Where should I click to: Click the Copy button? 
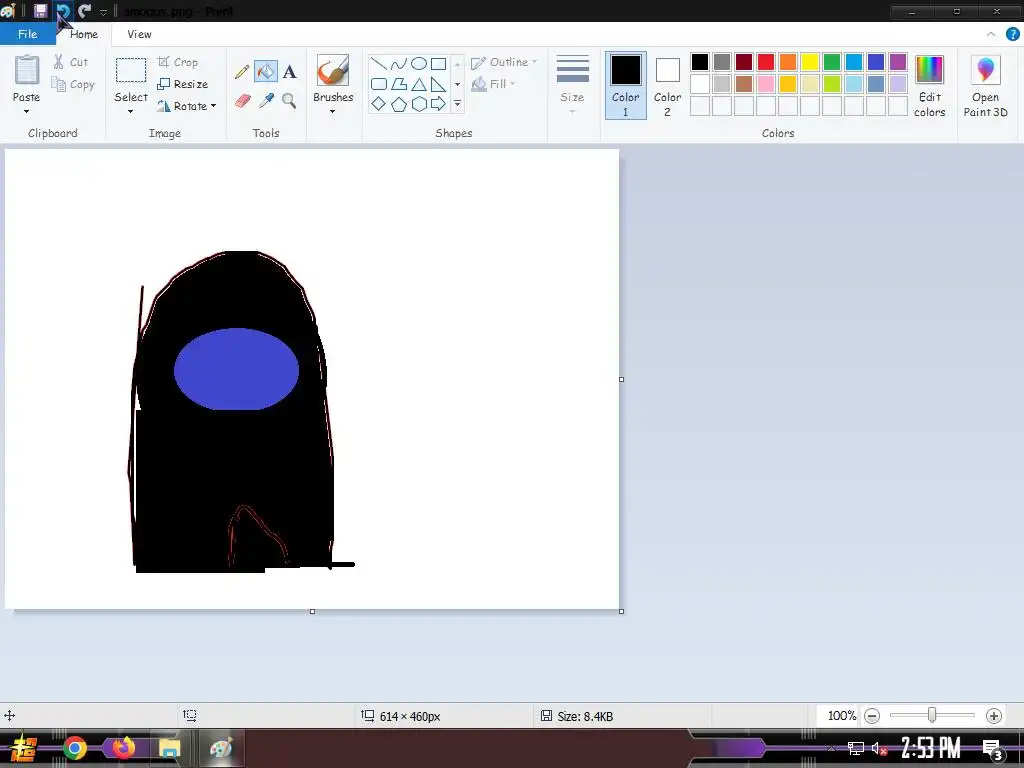click(73, 84)
